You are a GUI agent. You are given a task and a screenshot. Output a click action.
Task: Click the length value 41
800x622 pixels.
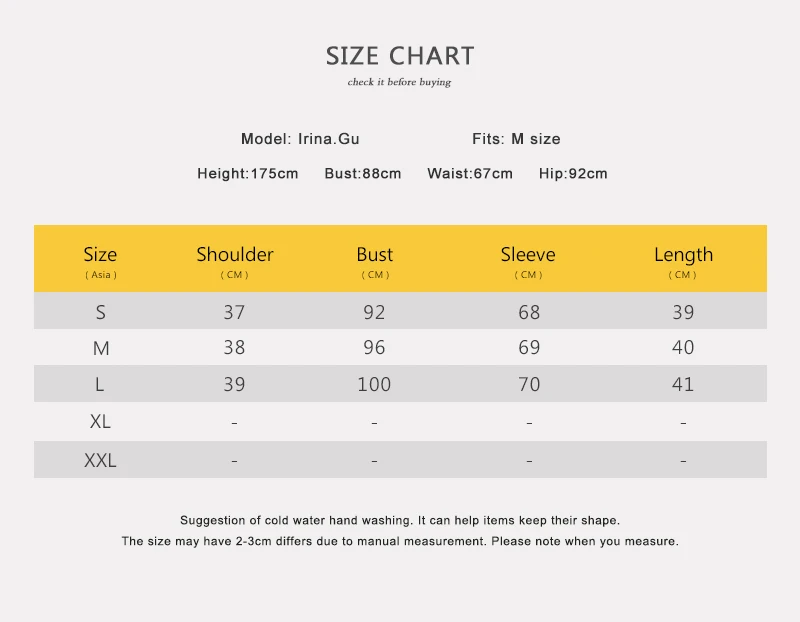click(x=683, y=384)
